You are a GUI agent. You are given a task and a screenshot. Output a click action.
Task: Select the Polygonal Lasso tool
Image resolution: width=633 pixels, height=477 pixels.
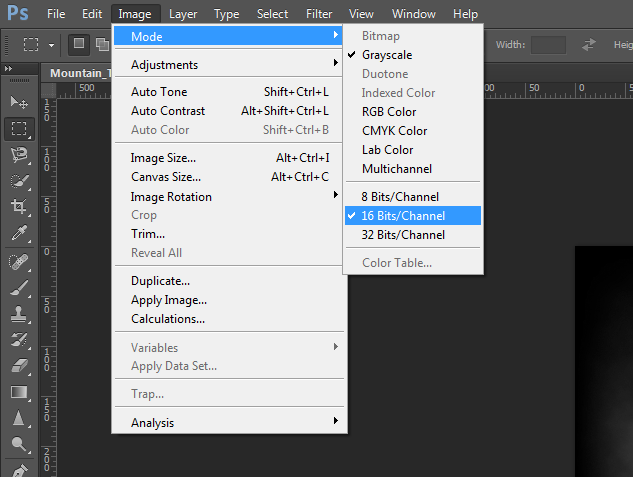[19, 155]
